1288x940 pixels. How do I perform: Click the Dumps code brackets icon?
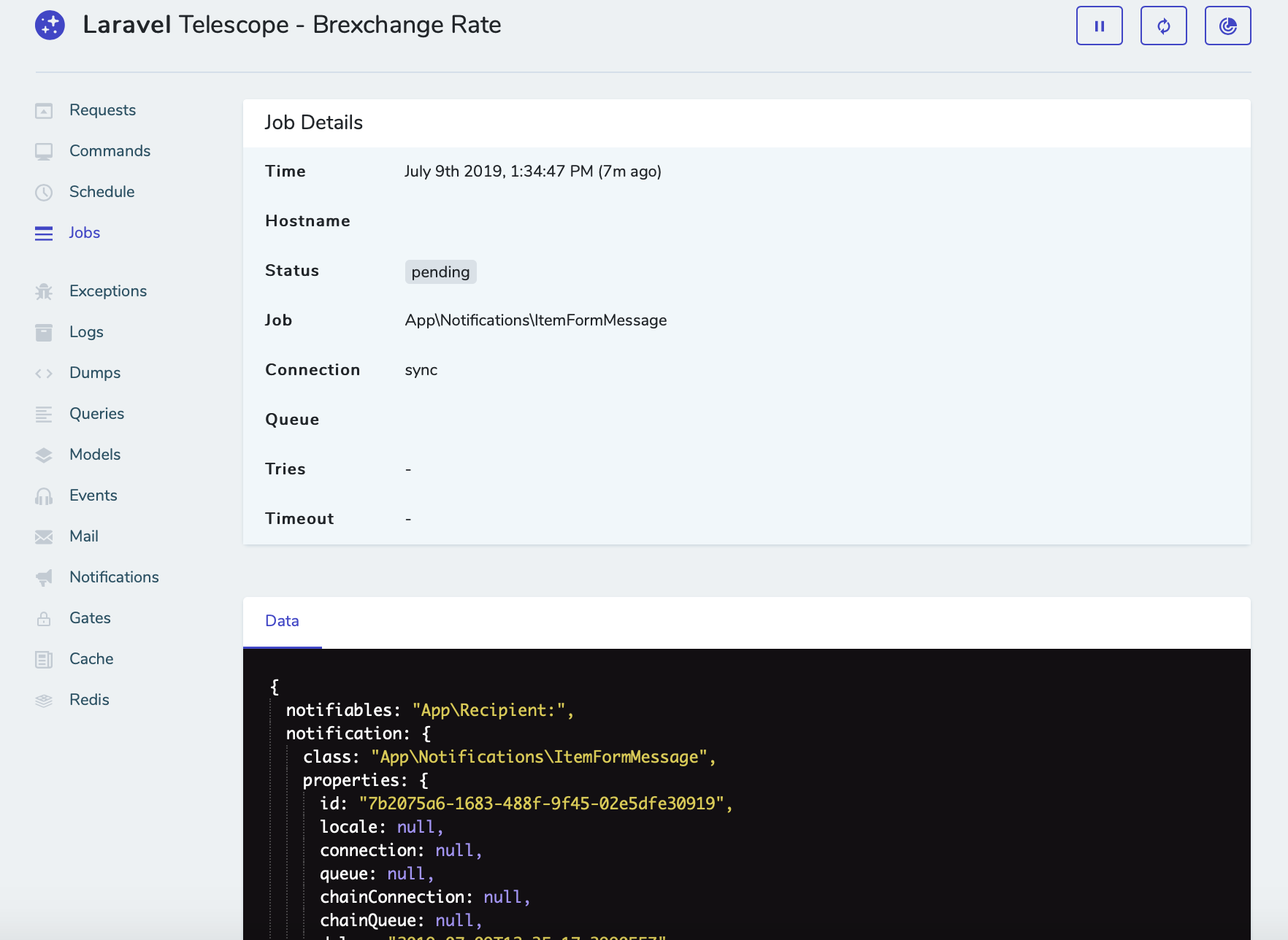[44, 374]
